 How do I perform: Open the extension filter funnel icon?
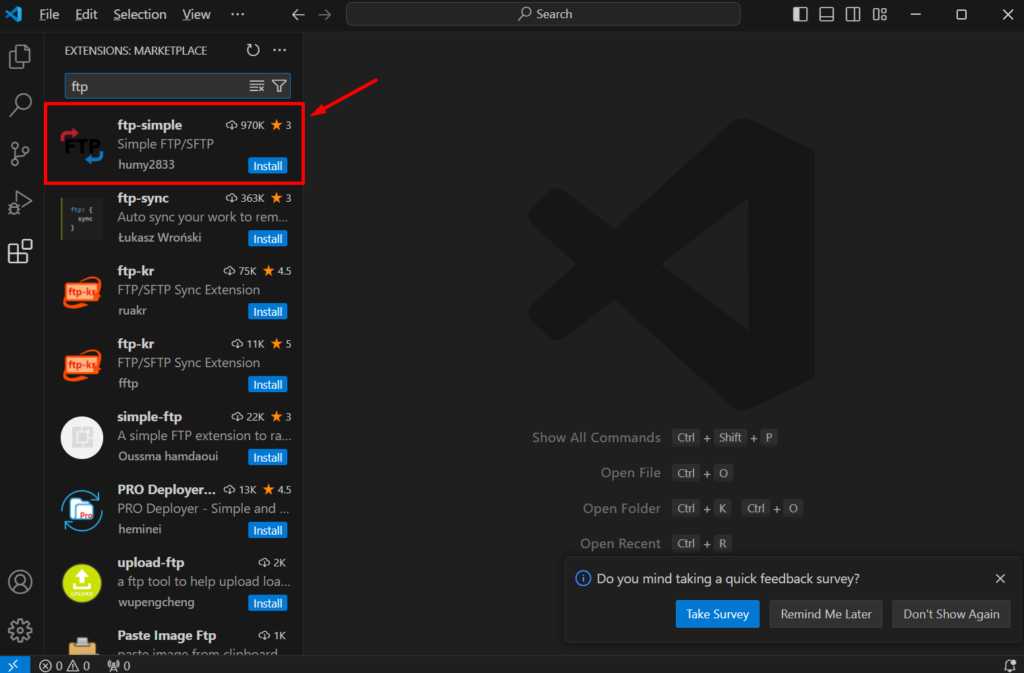point(279,86)
